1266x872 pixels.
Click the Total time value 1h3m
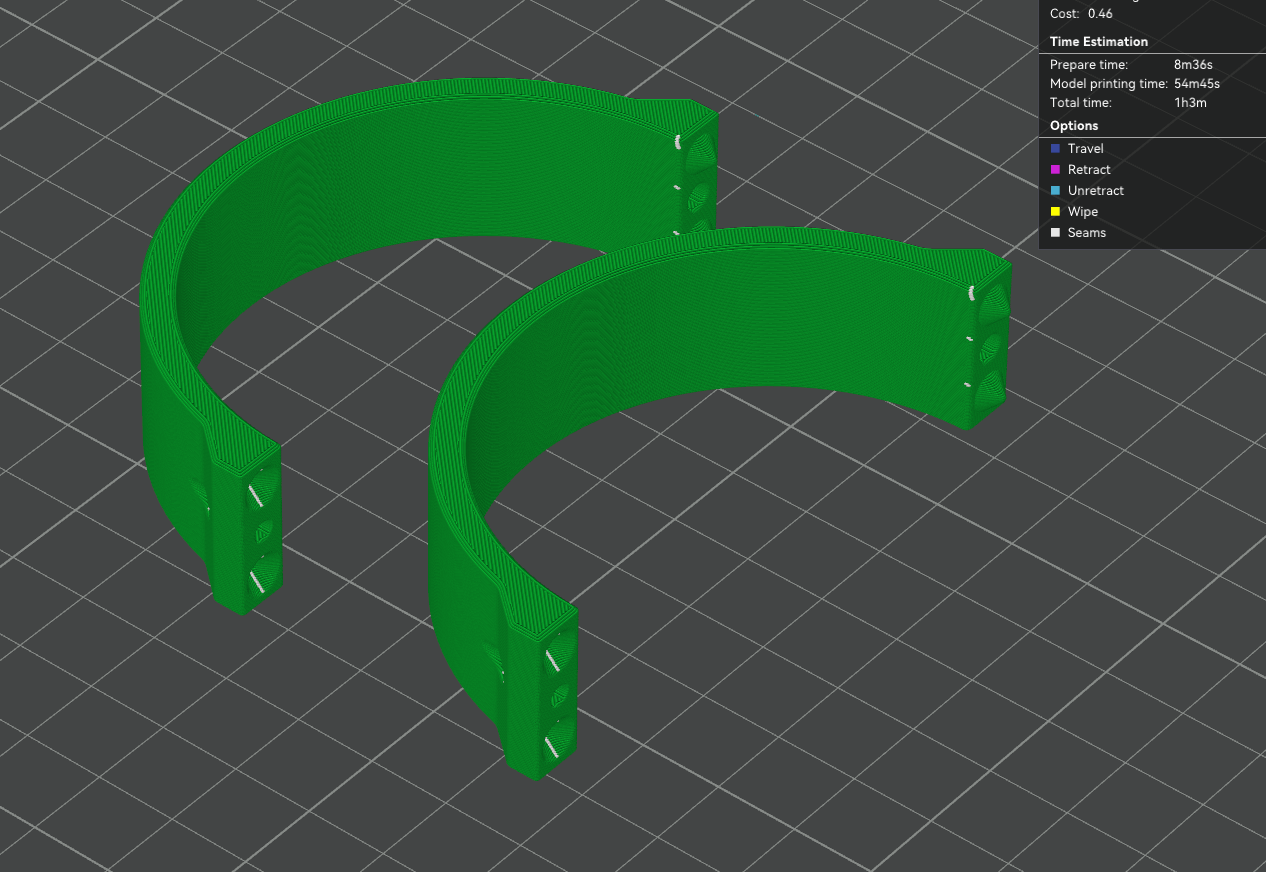1191,102
